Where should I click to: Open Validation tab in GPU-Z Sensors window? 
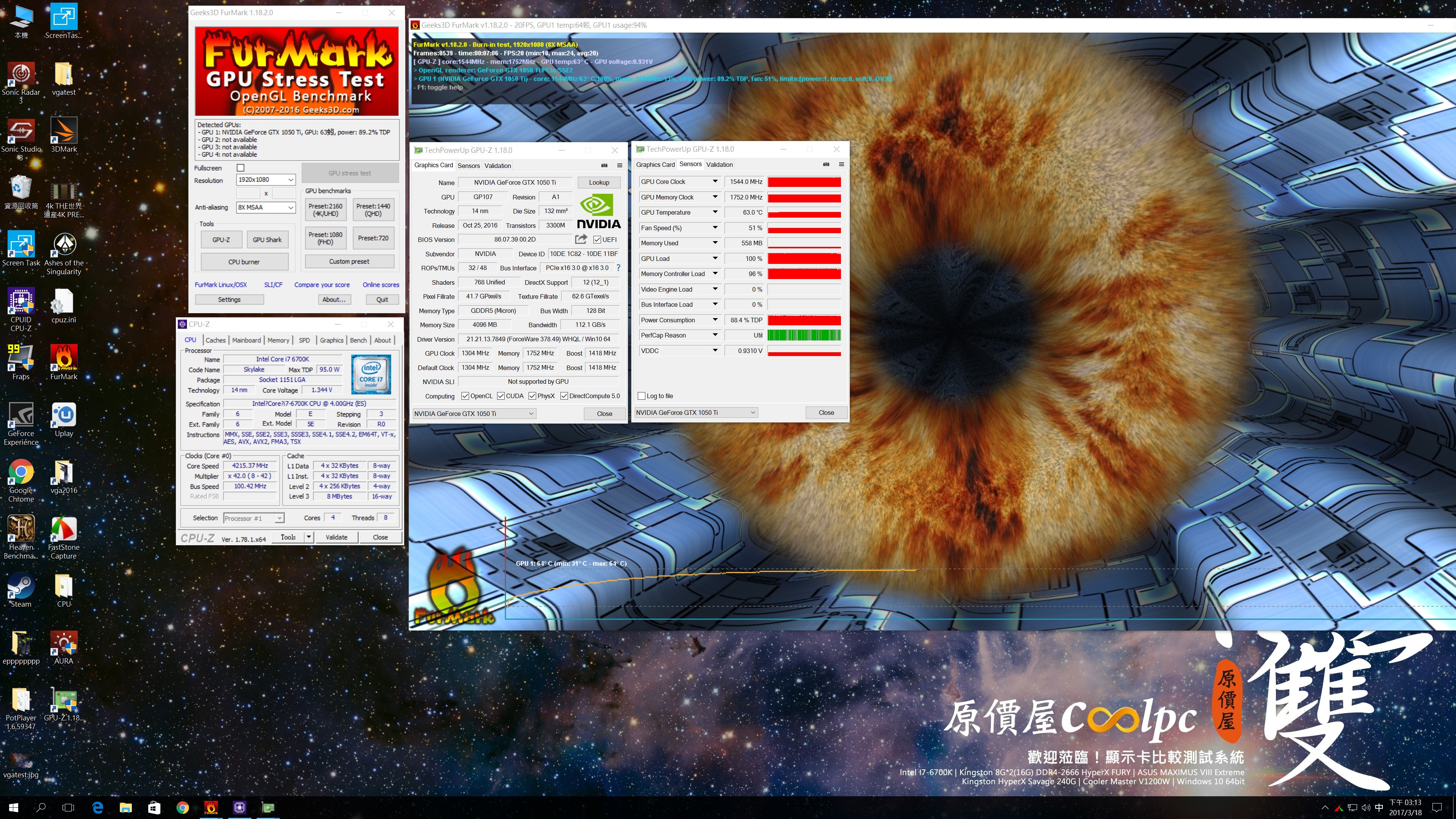click(x=720, y=165)
